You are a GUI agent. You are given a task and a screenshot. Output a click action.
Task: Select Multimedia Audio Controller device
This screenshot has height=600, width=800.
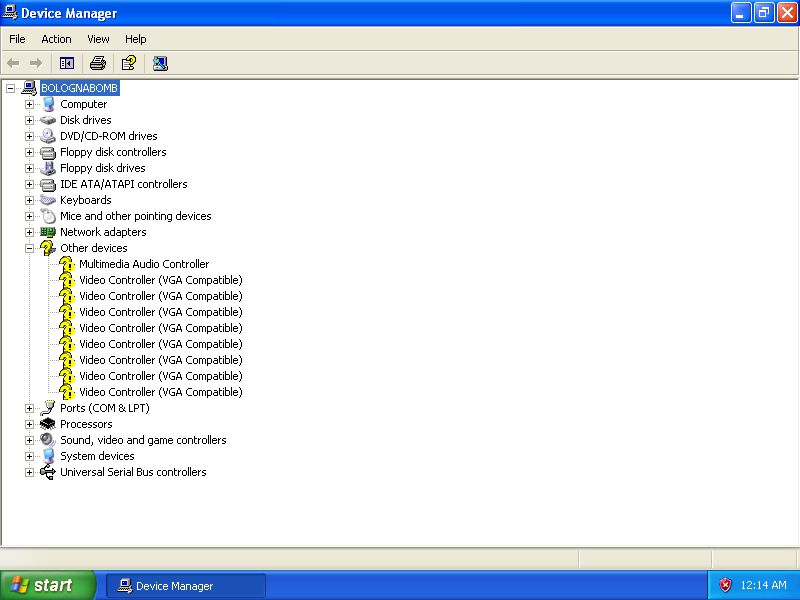coord(144,264)
